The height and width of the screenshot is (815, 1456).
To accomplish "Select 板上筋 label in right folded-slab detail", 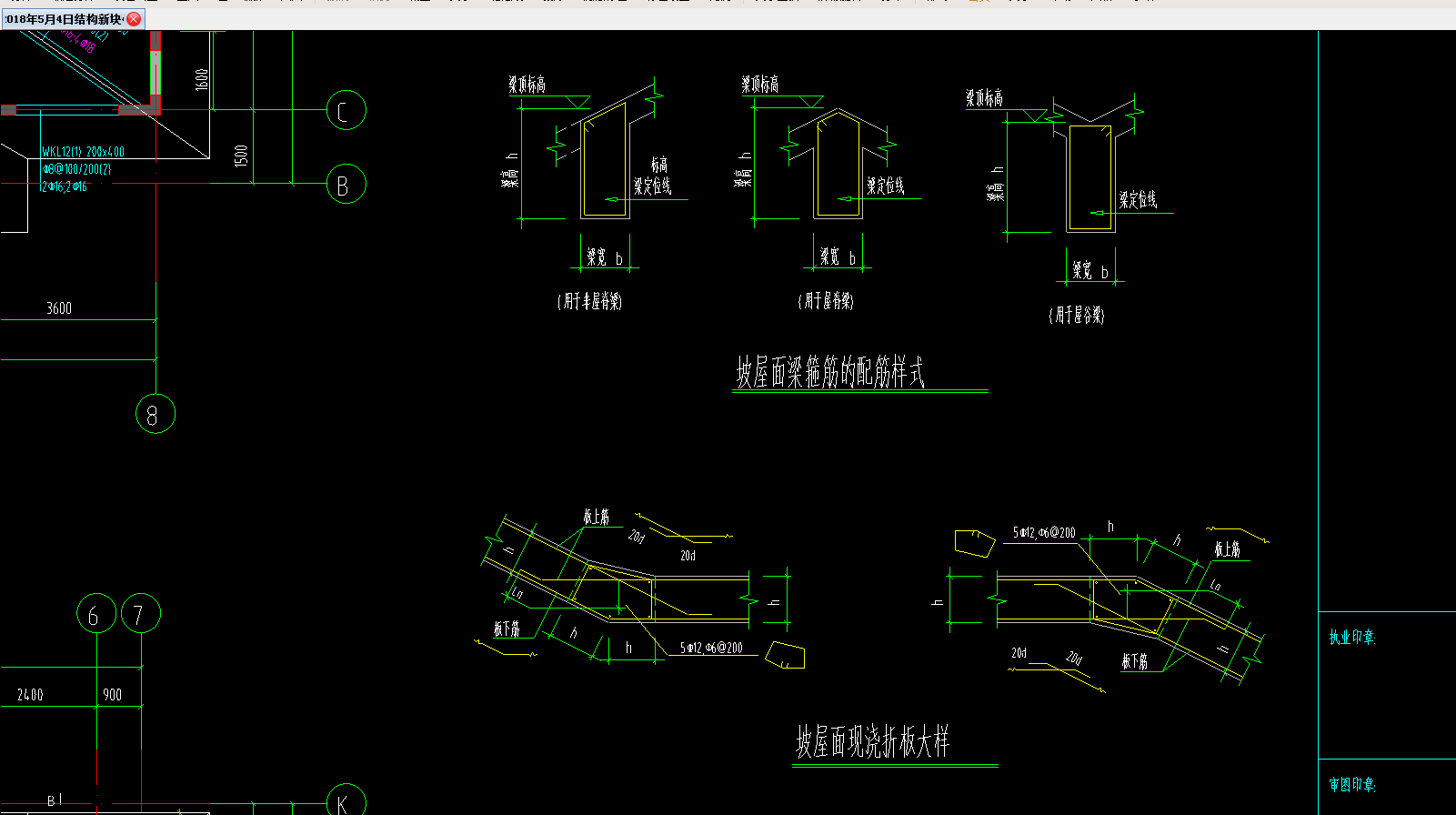I will click(1228, 549).
